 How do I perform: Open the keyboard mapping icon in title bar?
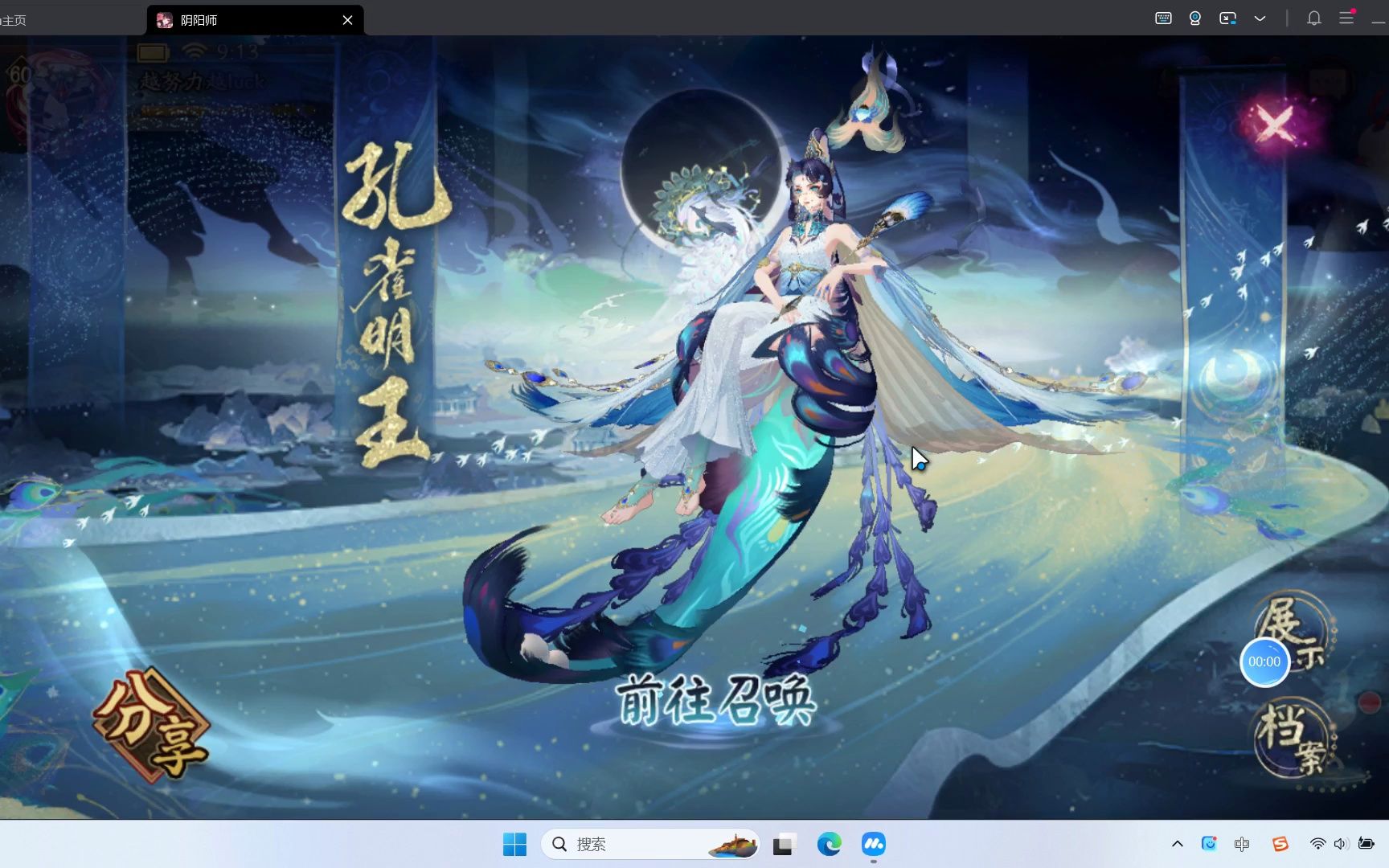(1163, 18)
